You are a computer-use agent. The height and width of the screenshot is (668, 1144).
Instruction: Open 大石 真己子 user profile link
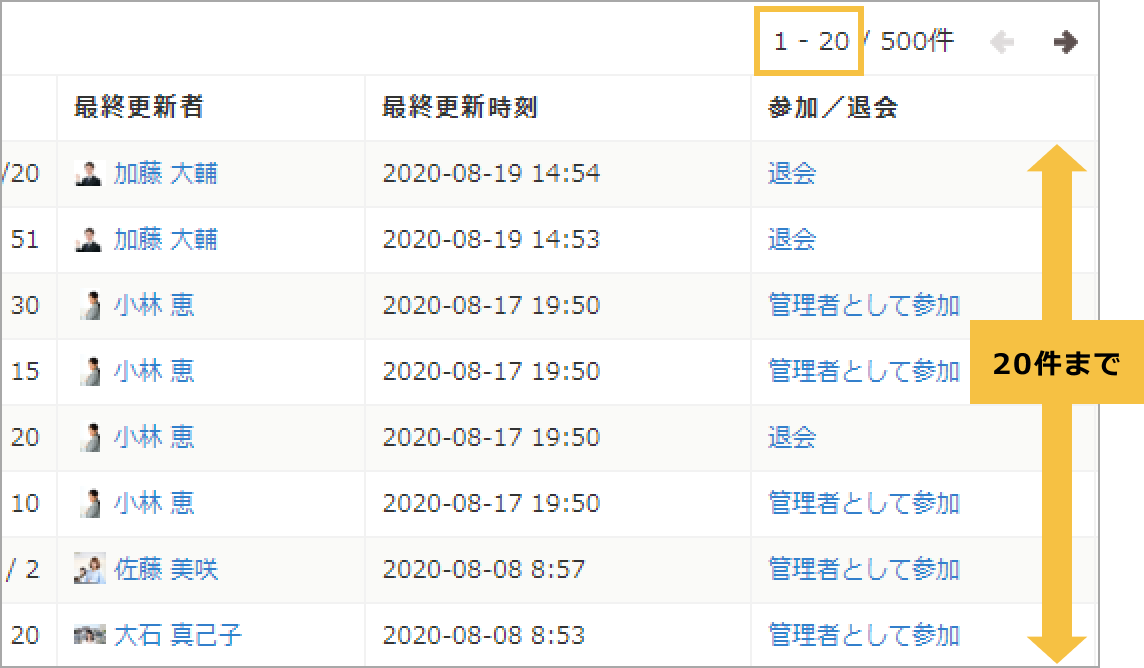(177, 635)
